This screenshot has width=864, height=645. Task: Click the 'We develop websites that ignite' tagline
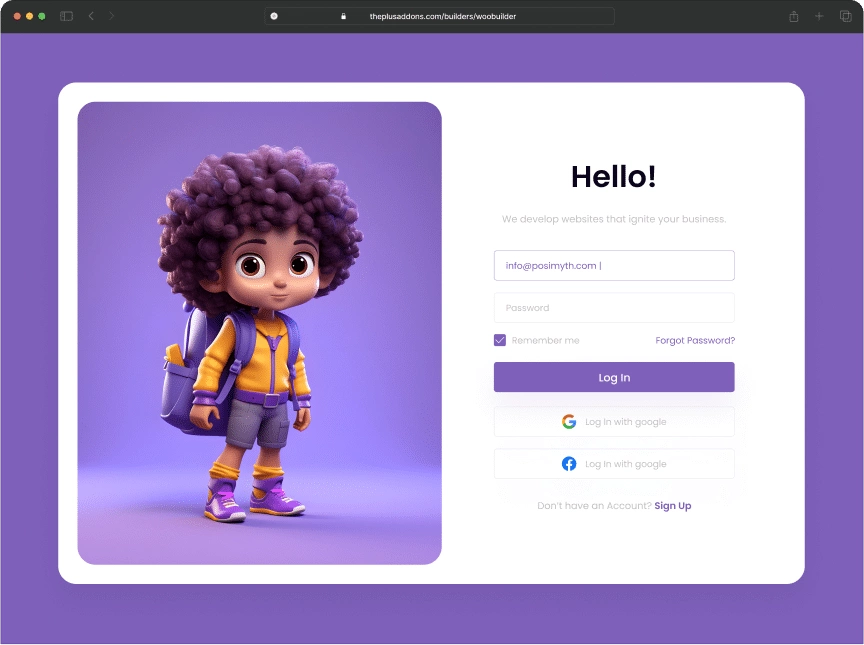coord(614,219)
